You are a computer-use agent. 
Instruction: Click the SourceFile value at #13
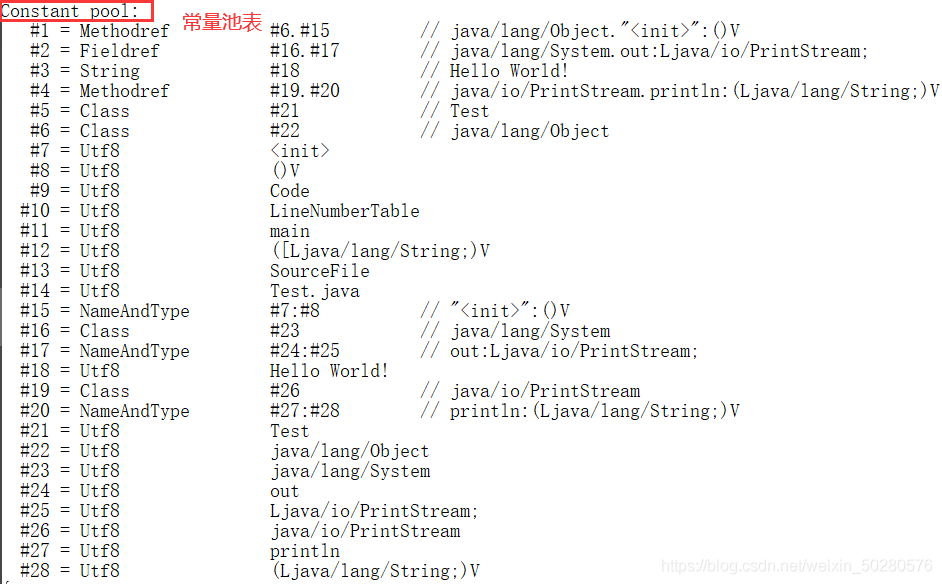pyautogui.click(x=320, y=271)
